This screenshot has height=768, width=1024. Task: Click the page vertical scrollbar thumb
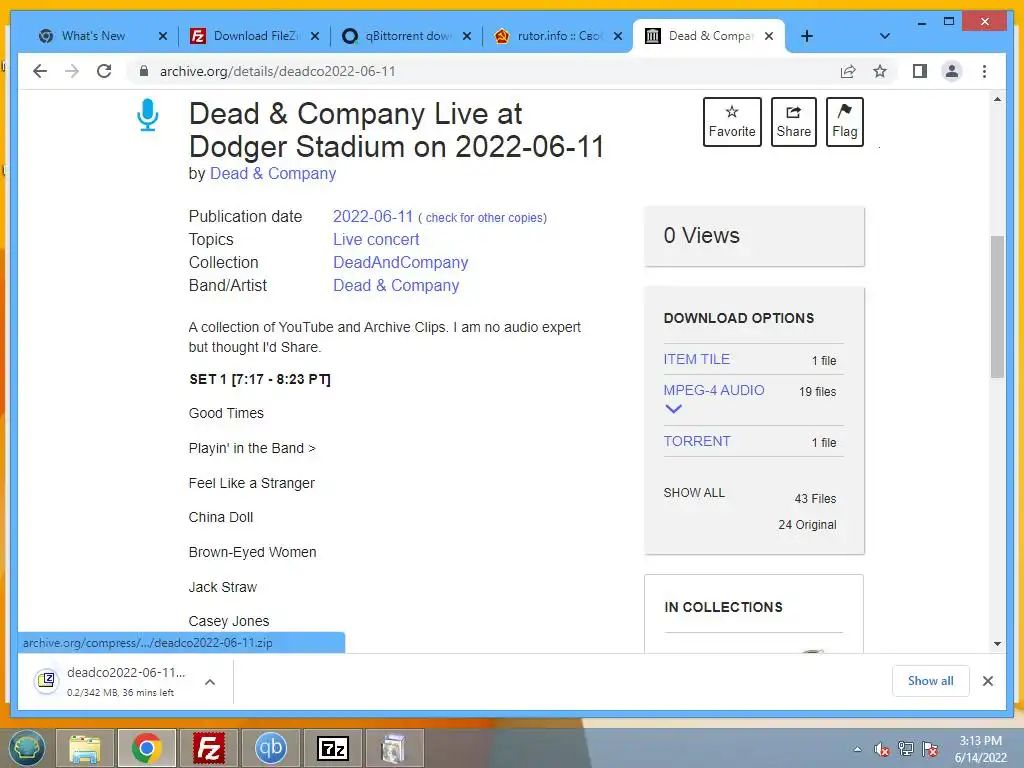click(x=997, y=307)
